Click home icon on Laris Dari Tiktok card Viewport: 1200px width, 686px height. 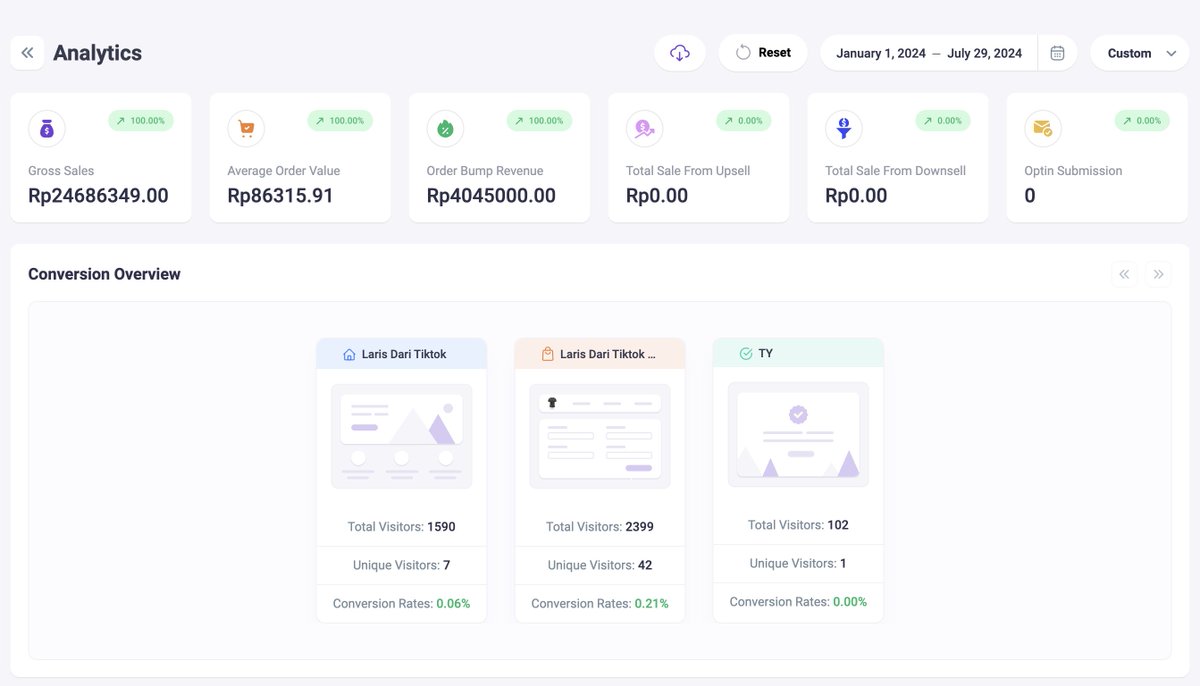(x=349, y=354)
